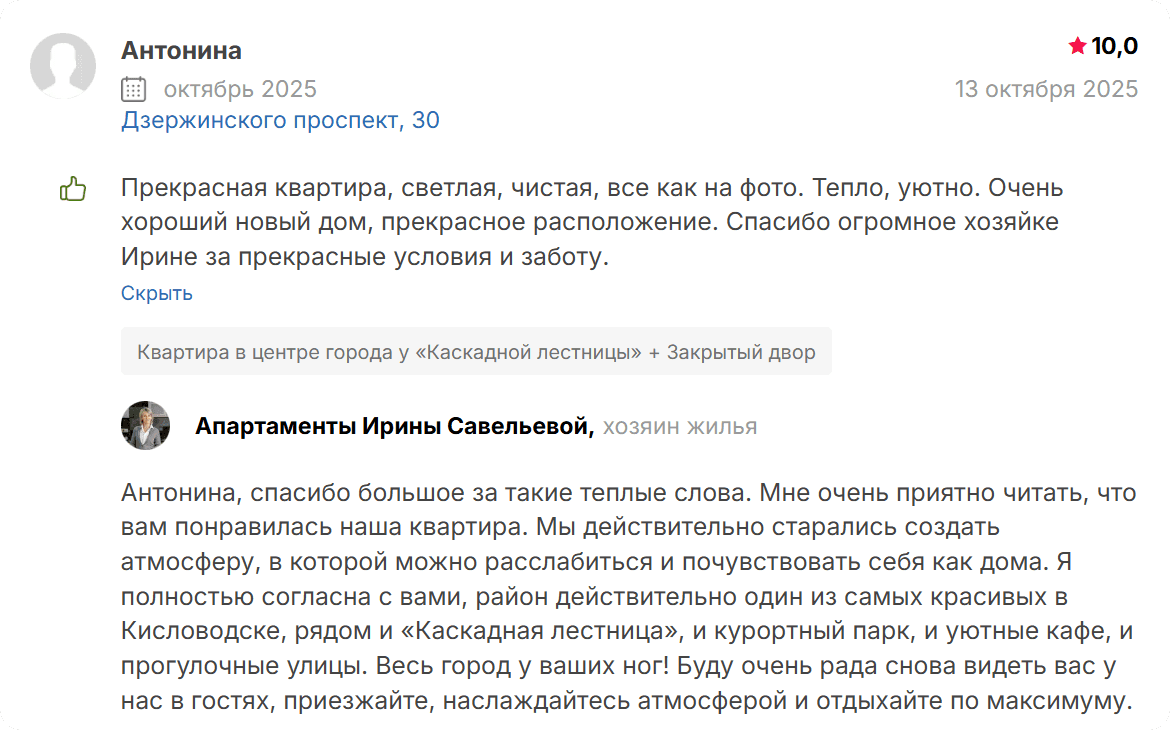Click Антонина's blank profile avatar
Viewport: 1170px width, 730px height.
63,66
